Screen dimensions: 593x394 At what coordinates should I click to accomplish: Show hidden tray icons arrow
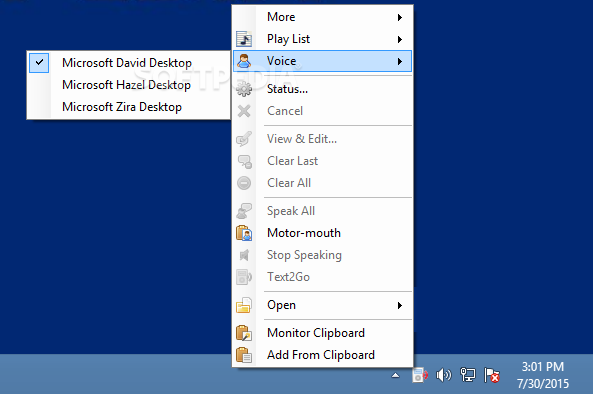(x=396, y=375)
